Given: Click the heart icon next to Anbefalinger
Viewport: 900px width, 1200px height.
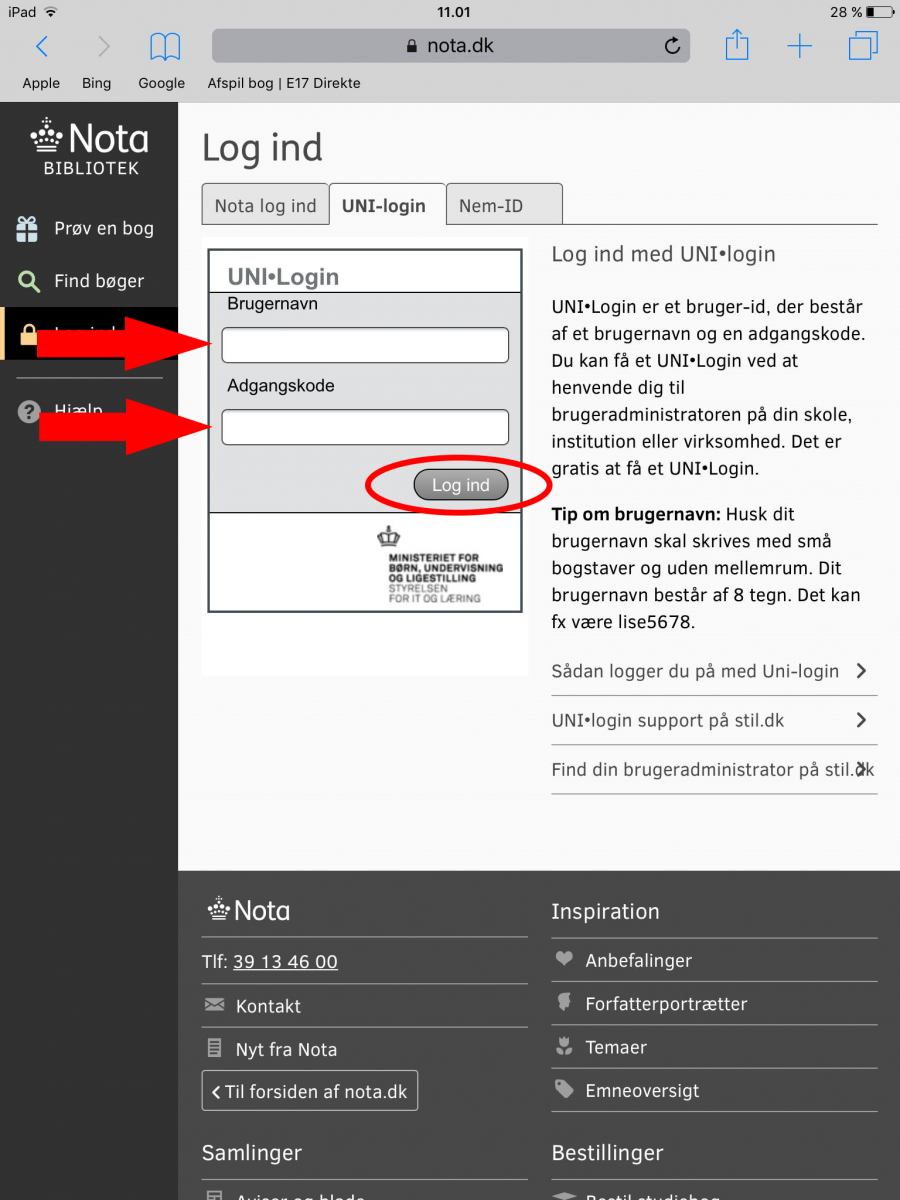Looking at the screenshot, I should click(564, 960).
